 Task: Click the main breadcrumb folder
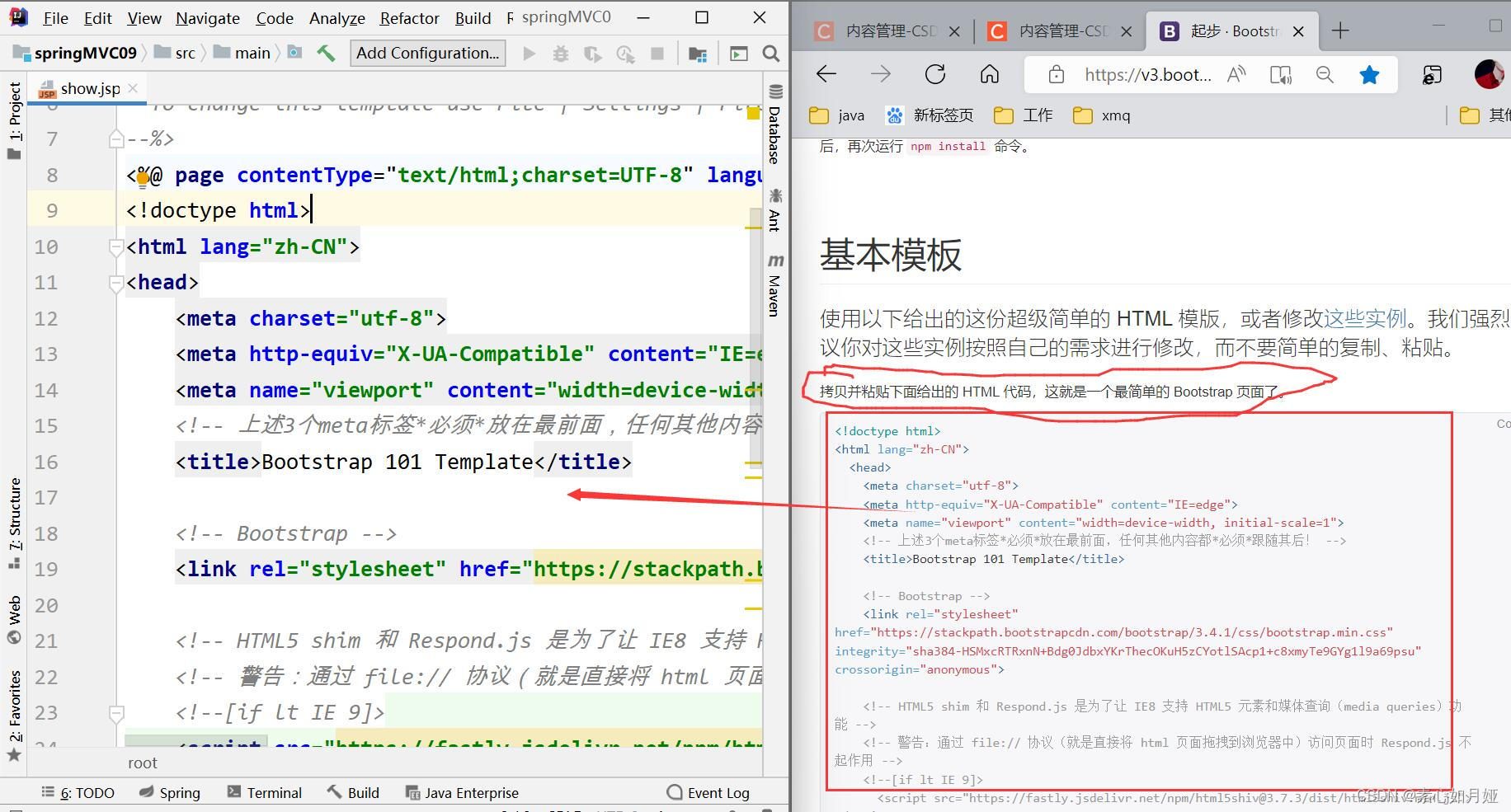[x=242, y=54]
